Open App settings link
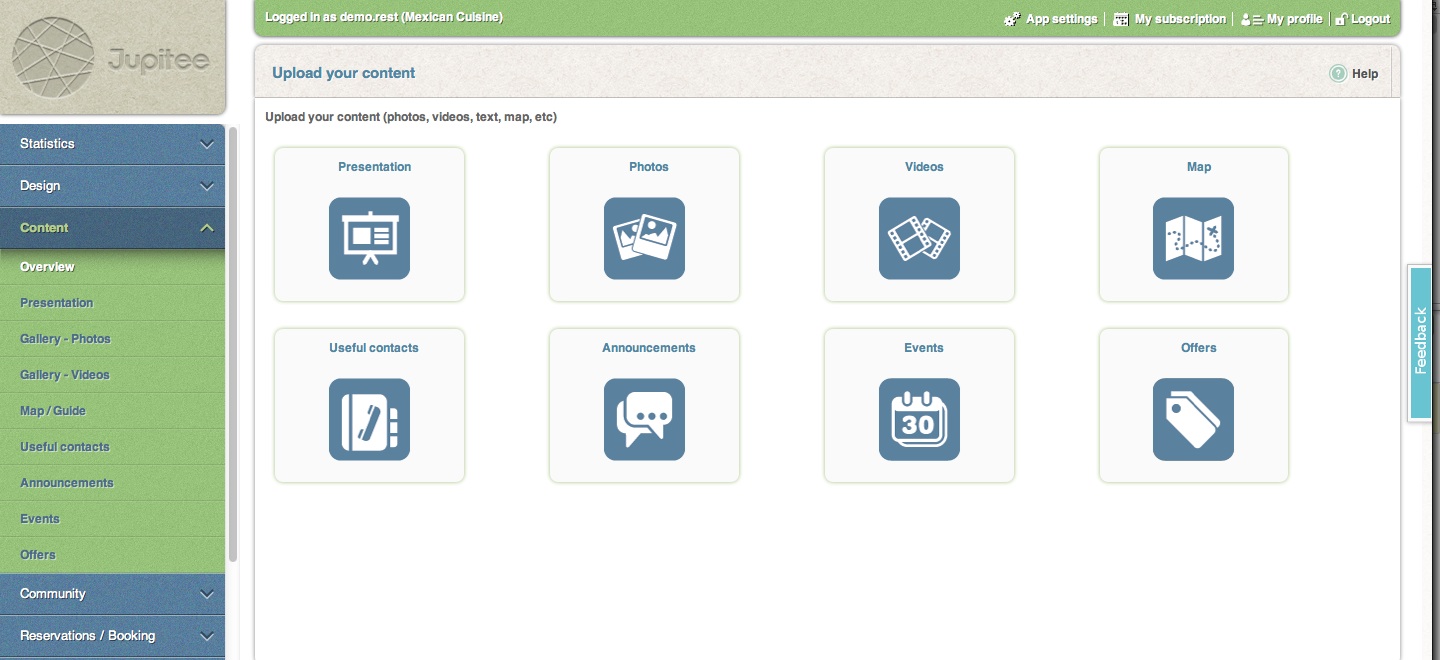 (1060, 19)
